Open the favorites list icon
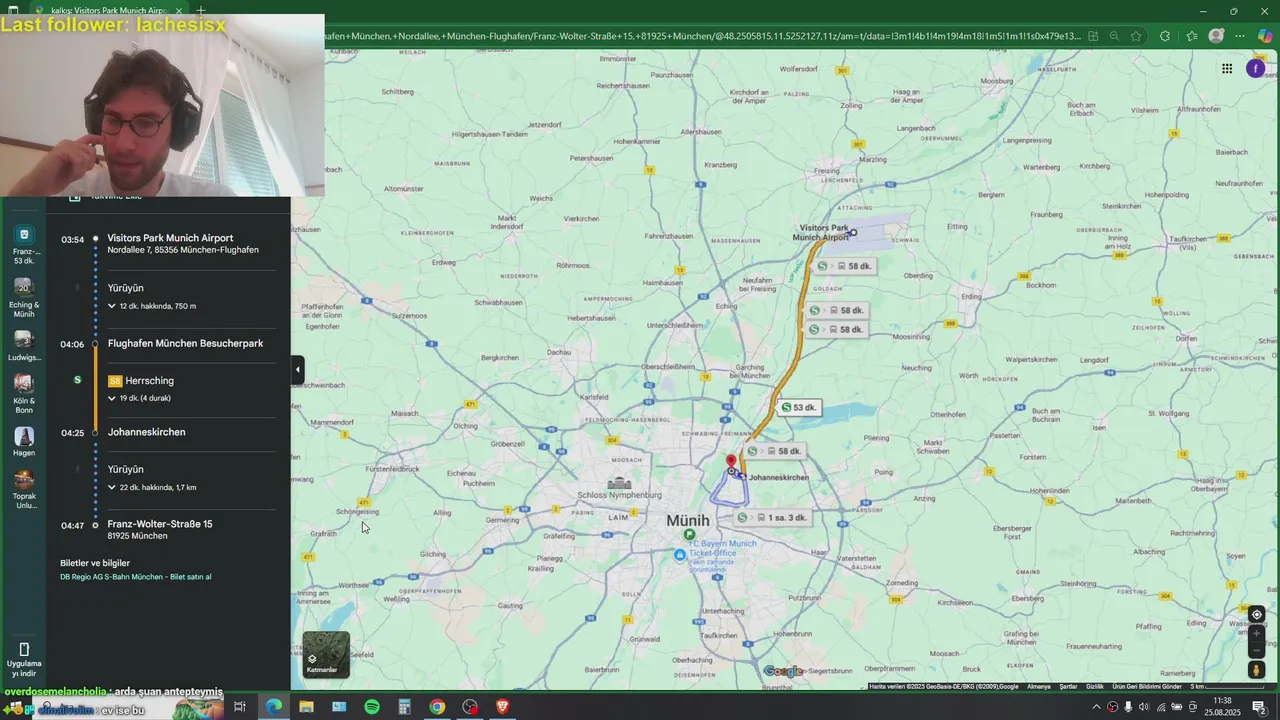Image resolution: width=1280 pixels, height=720 pixels. [x=1190, y=36]
